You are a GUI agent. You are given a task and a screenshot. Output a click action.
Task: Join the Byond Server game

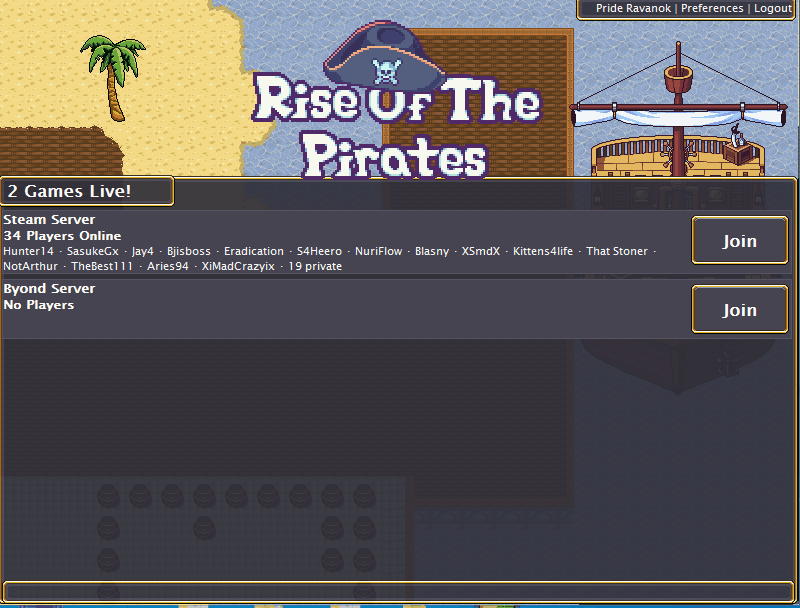(x=740, y=309)
